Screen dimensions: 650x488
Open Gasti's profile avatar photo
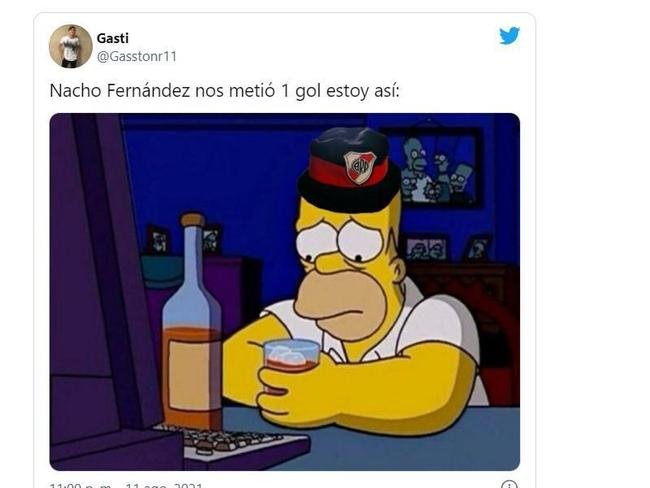pos(70,46)
